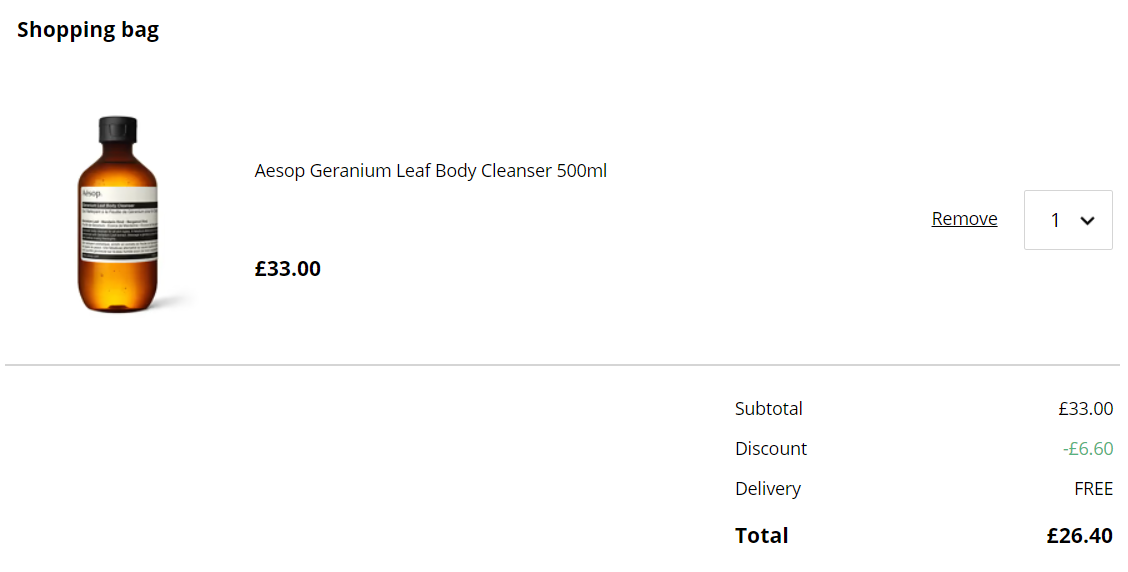Click the quantity number 1
Image resolution: width=1128 pixels, height=572 pixels.
(x=1055, y=220)
